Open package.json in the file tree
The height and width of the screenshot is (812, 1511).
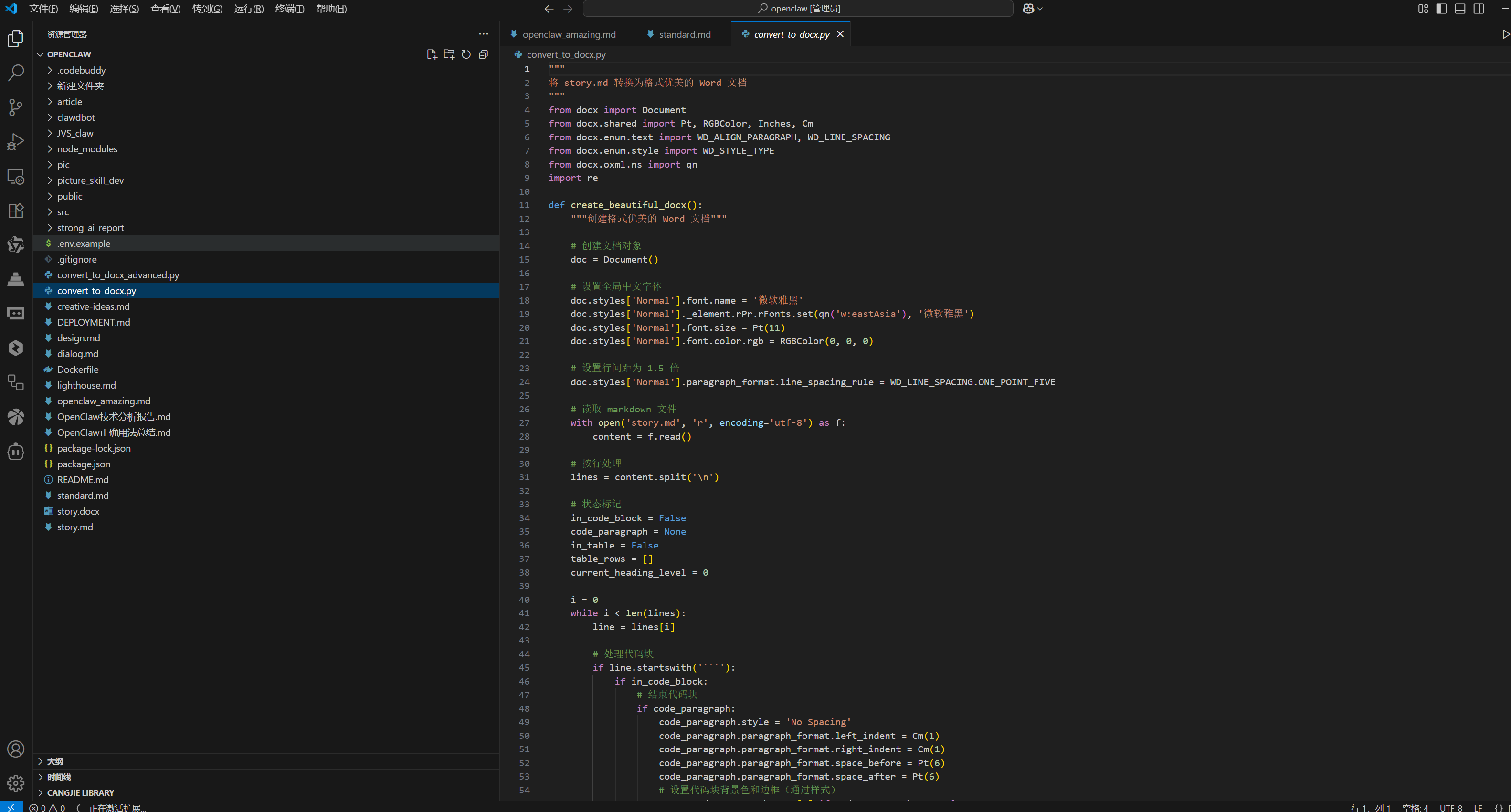point(266,464)
